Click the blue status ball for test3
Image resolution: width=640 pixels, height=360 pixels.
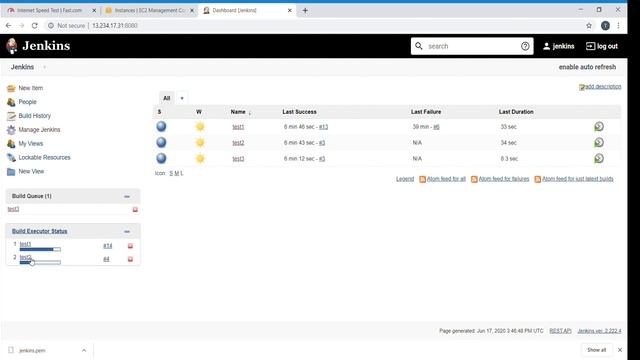[161, 158]
